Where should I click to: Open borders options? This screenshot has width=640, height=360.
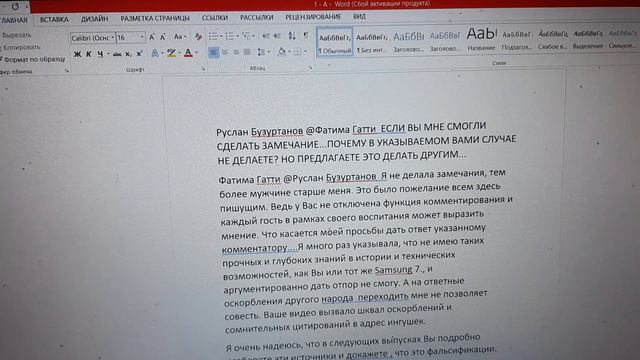point(298,51)
